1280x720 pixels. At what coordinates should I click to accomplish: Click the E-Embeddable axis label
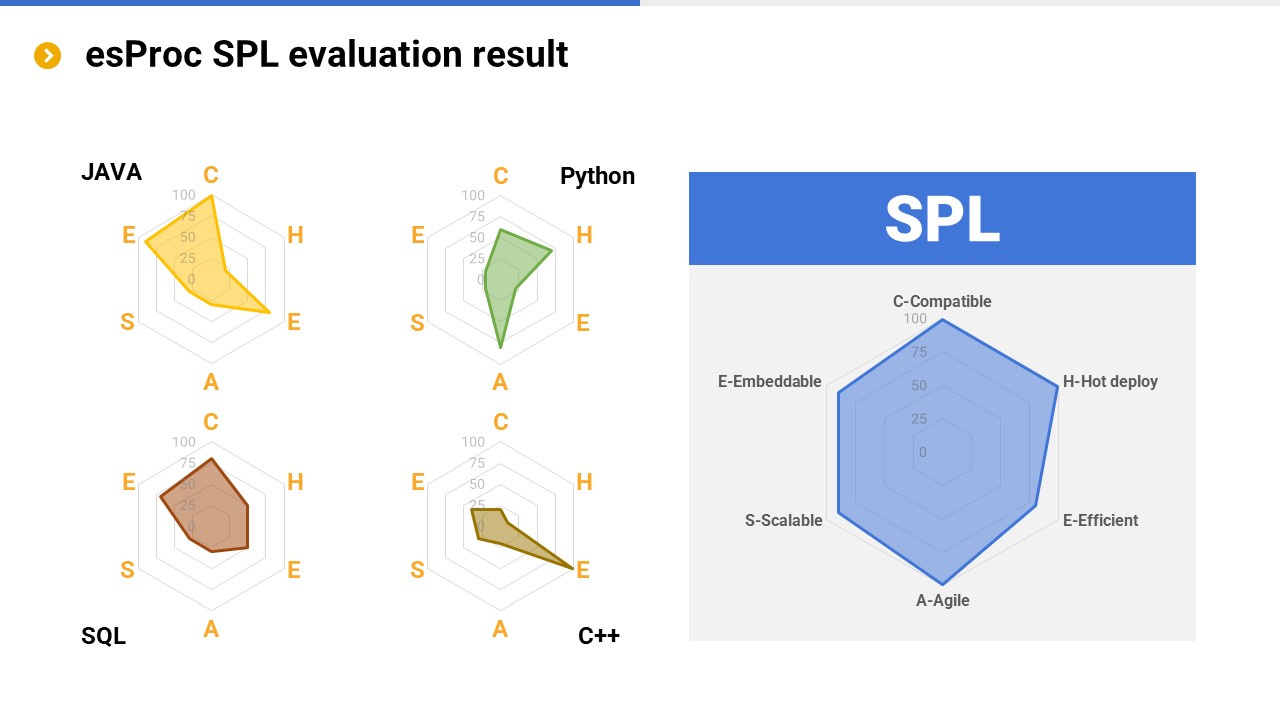pos(769,381)
